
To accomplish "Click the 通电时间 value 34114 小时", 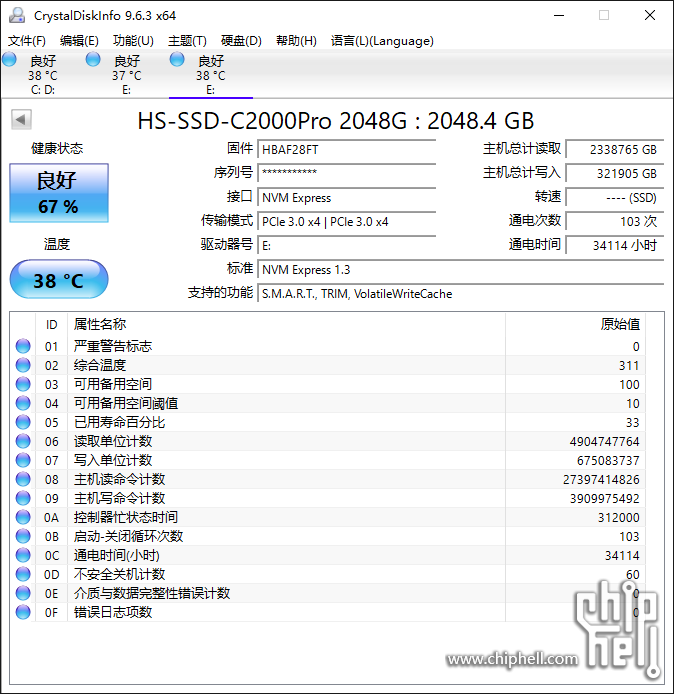I will pyautogui.click(x=615, y=245).
